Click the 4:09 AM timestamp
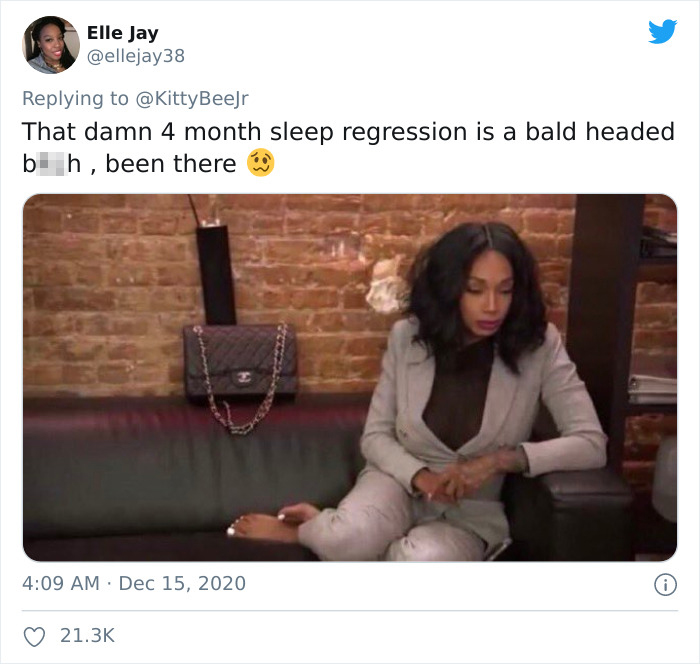The width and height of the screenshot is (700, 664). pos(61,583)
